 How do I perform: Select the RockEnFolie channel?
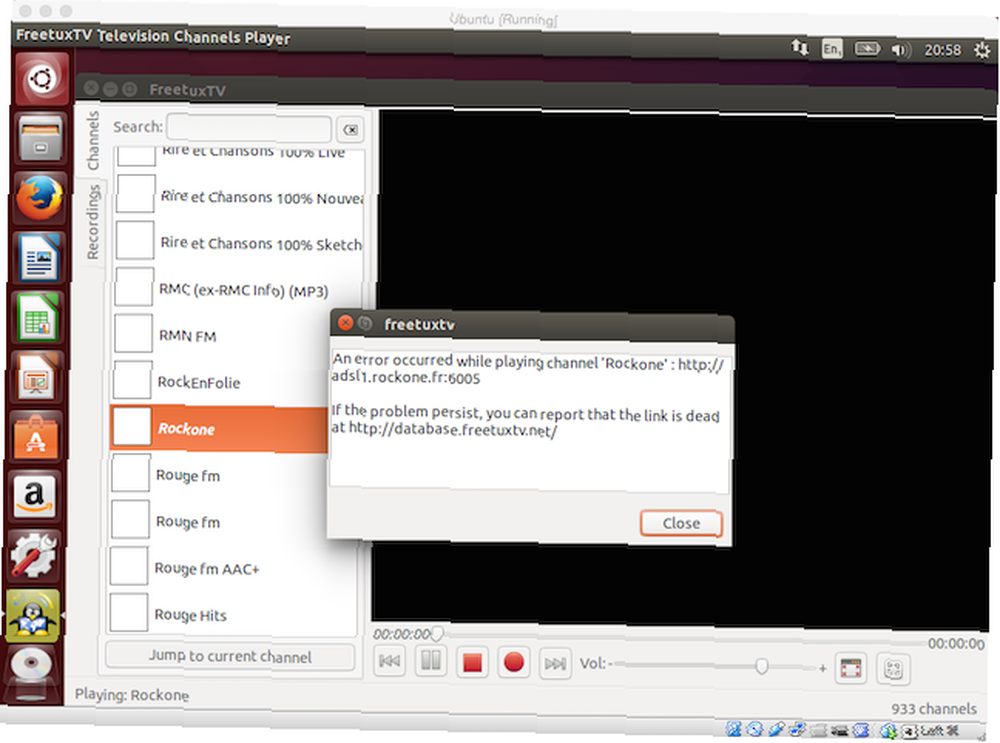tap(221, 382)
